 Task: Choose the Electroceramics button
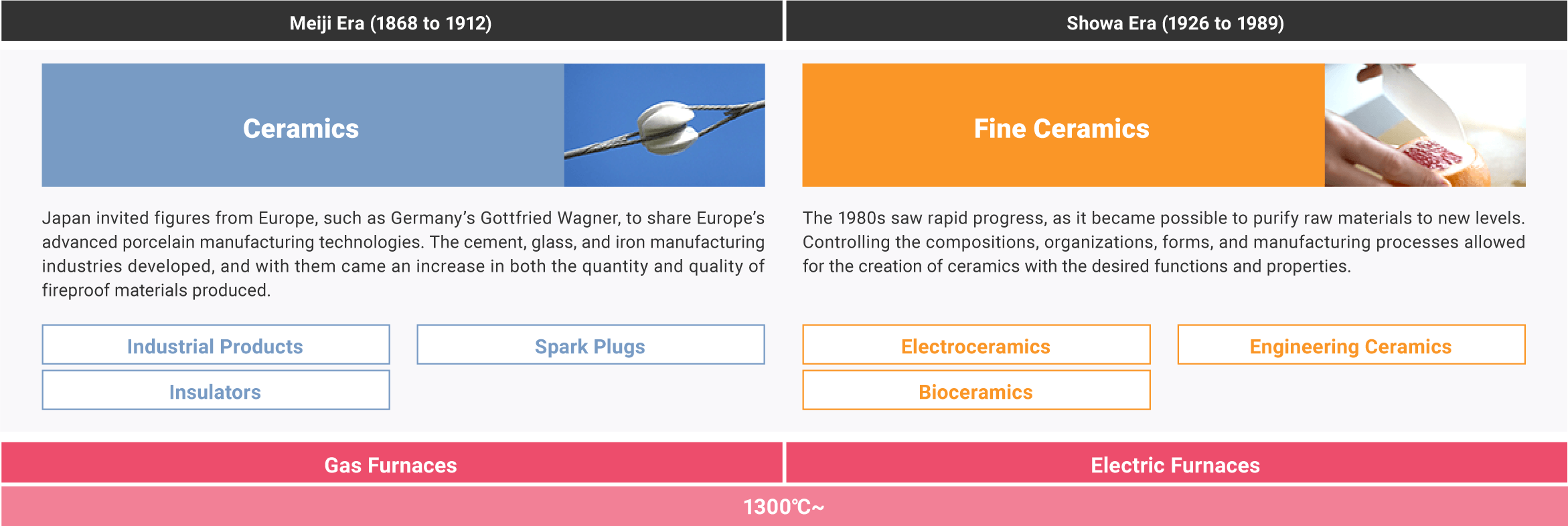976,345
